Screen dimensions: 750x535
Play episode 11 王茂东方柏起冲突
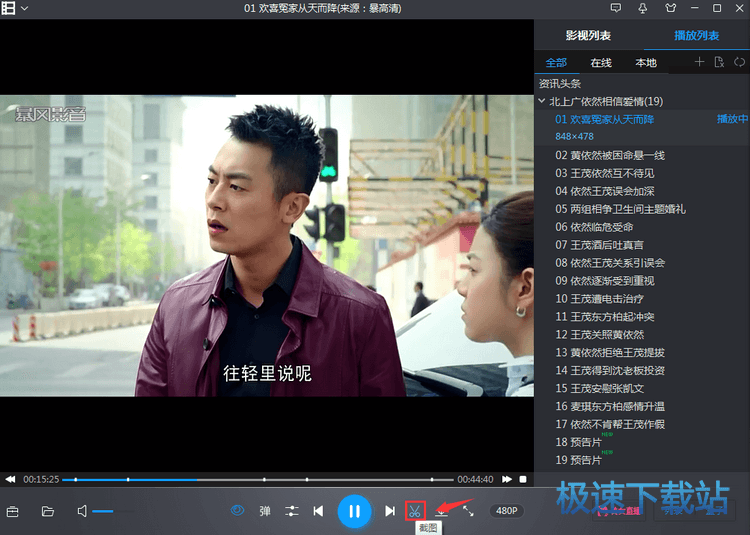605,317
